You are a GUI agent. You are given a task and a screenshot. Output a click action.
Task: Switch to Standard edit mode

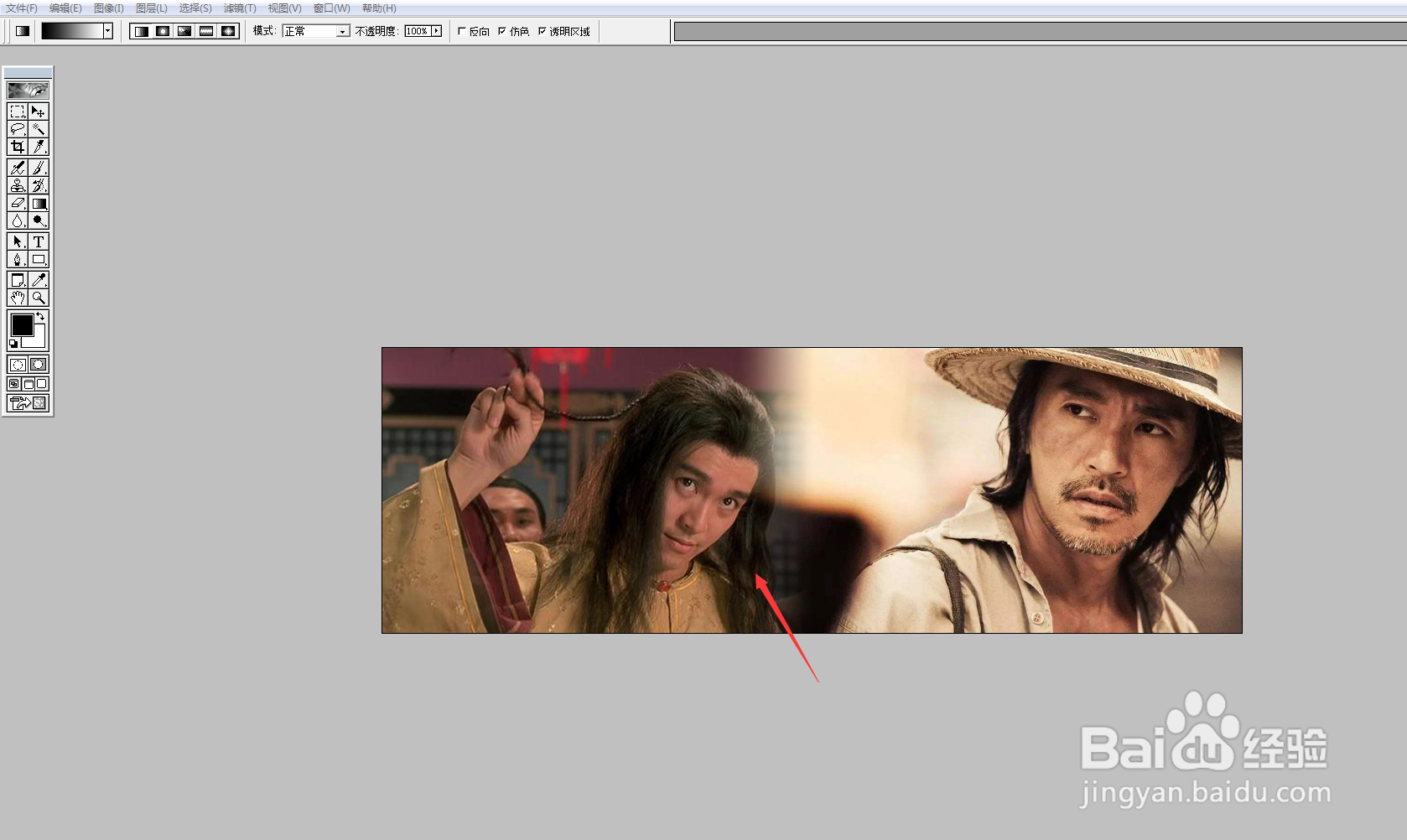click(x=18, y=365)
